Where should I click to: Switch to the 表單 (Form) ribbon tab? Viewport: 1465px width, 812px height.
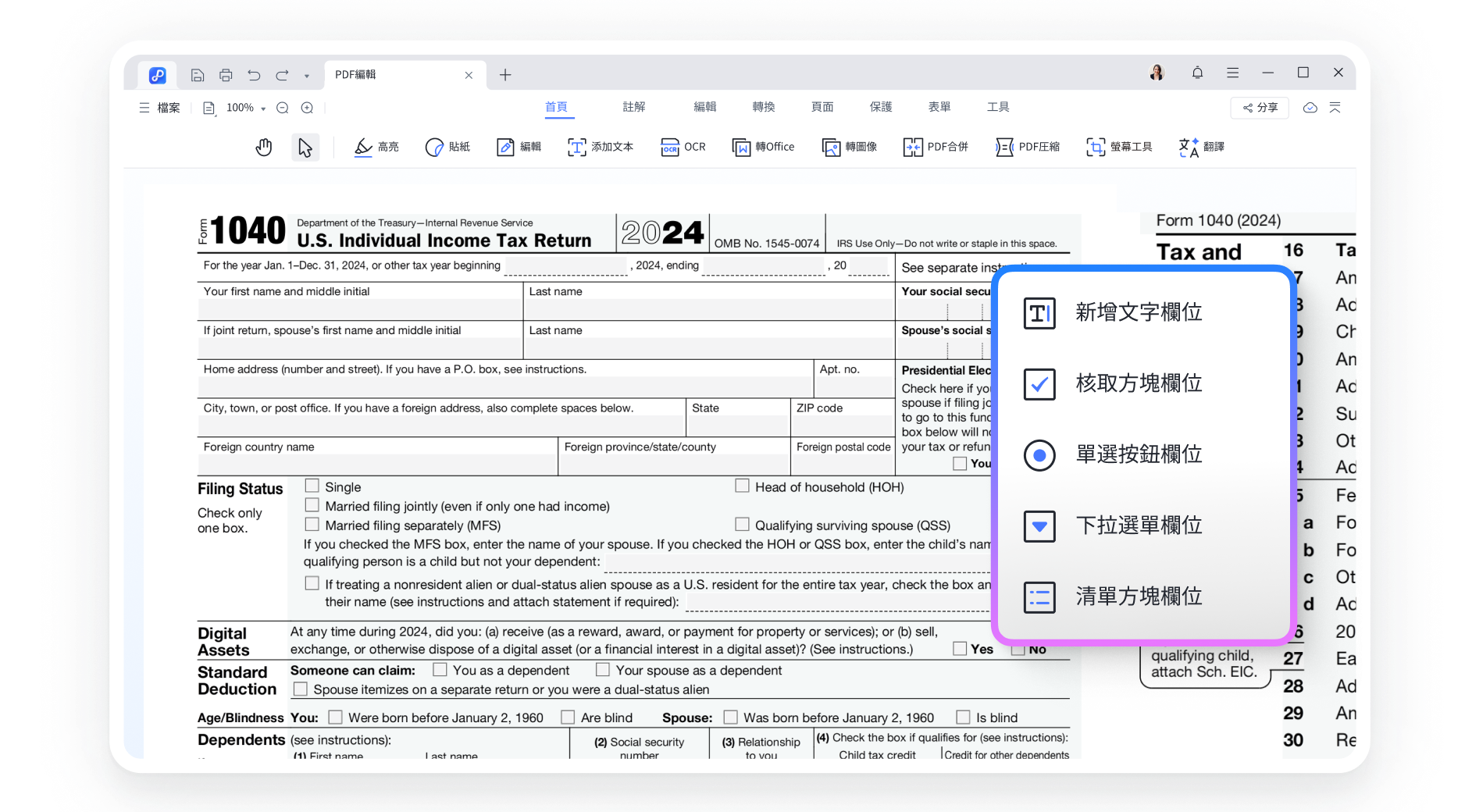click(x=939, y=107)
